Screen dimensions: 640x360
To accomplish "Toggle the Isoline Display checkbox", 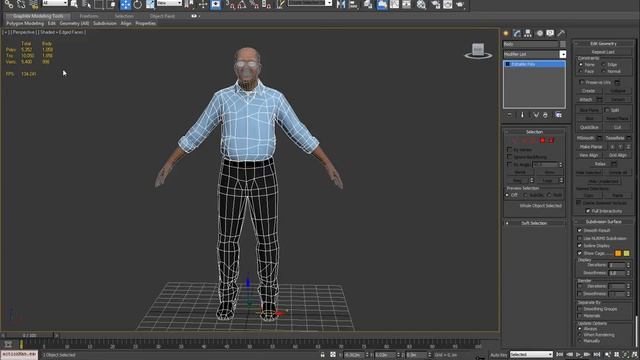I will tap(580, 246).
